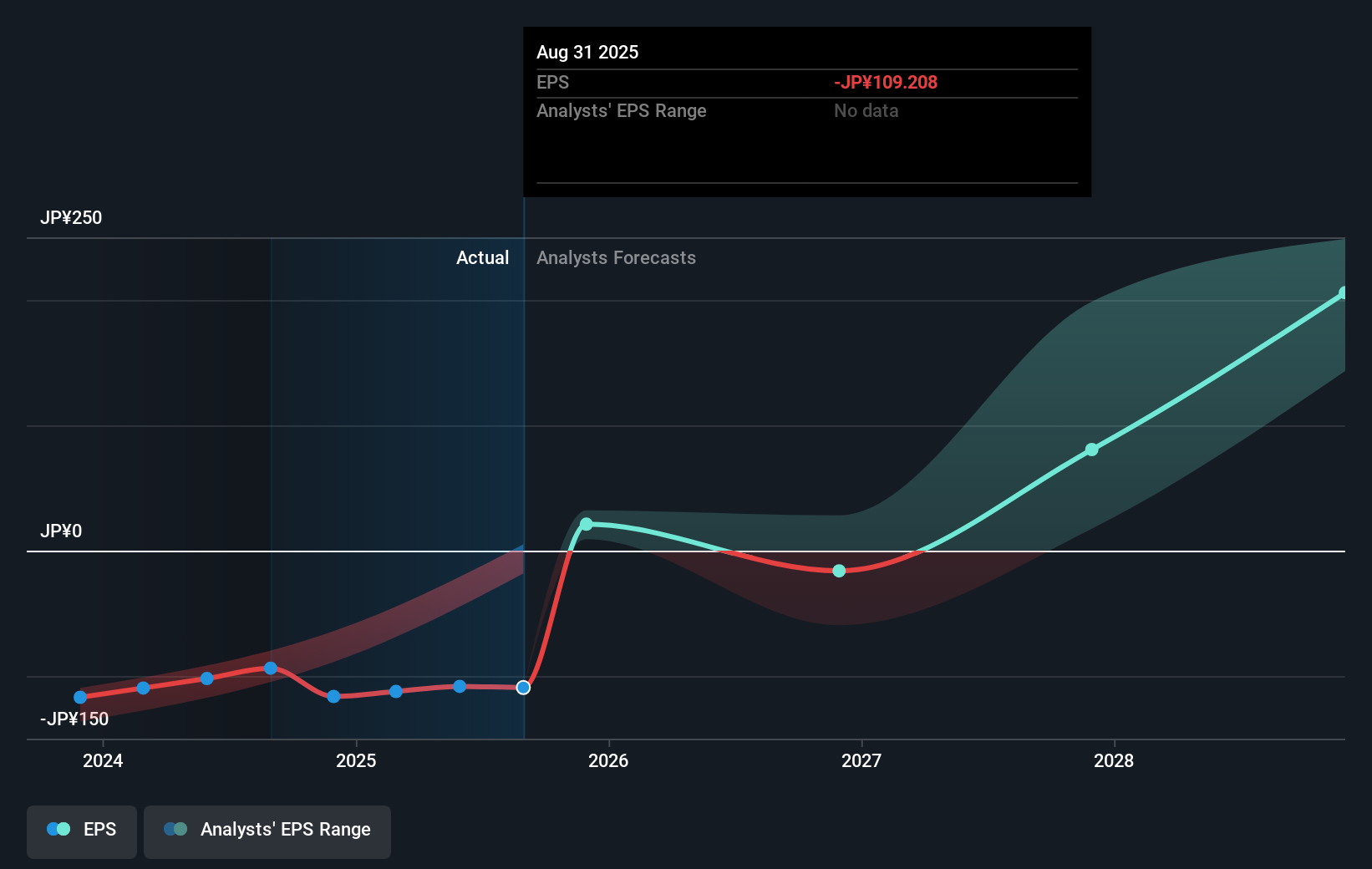The width and height of the screenshot is (1372, 869).
Task: Open details for the Aug 31 2025 tooltip header
Action: (587, 52)
